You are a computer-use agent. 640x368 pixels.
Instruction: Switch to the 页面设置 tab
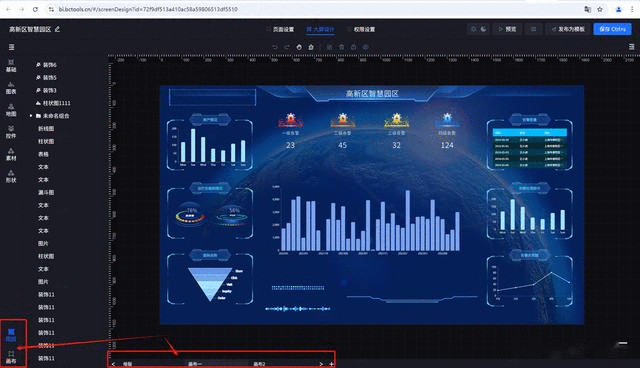click(x=283, y=29)
